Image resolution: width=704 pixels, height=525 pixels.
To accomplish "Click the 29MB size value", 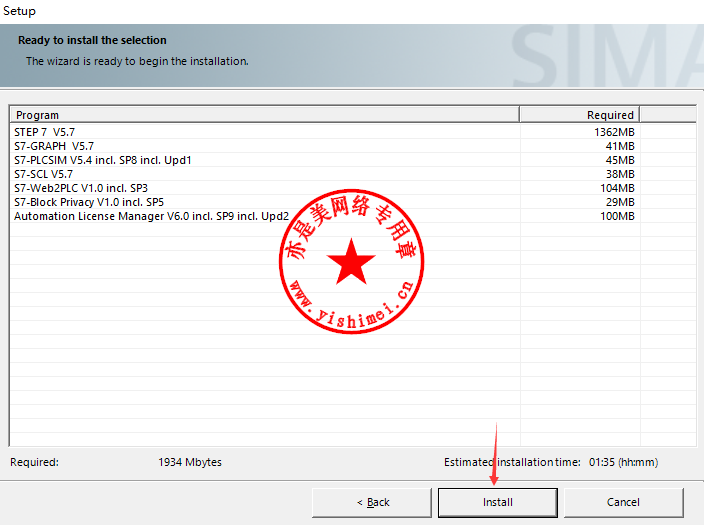I will (620, 202).
